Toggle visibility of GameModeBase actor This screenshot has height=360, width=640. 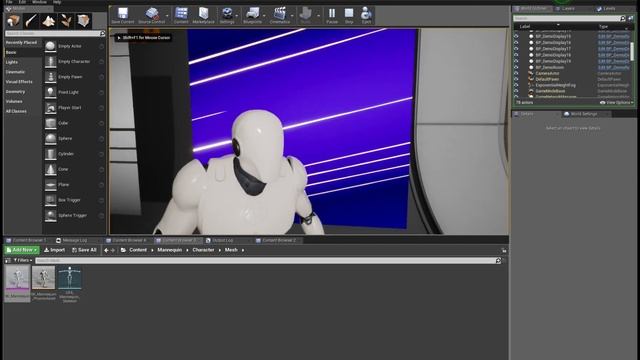[516, 91]
